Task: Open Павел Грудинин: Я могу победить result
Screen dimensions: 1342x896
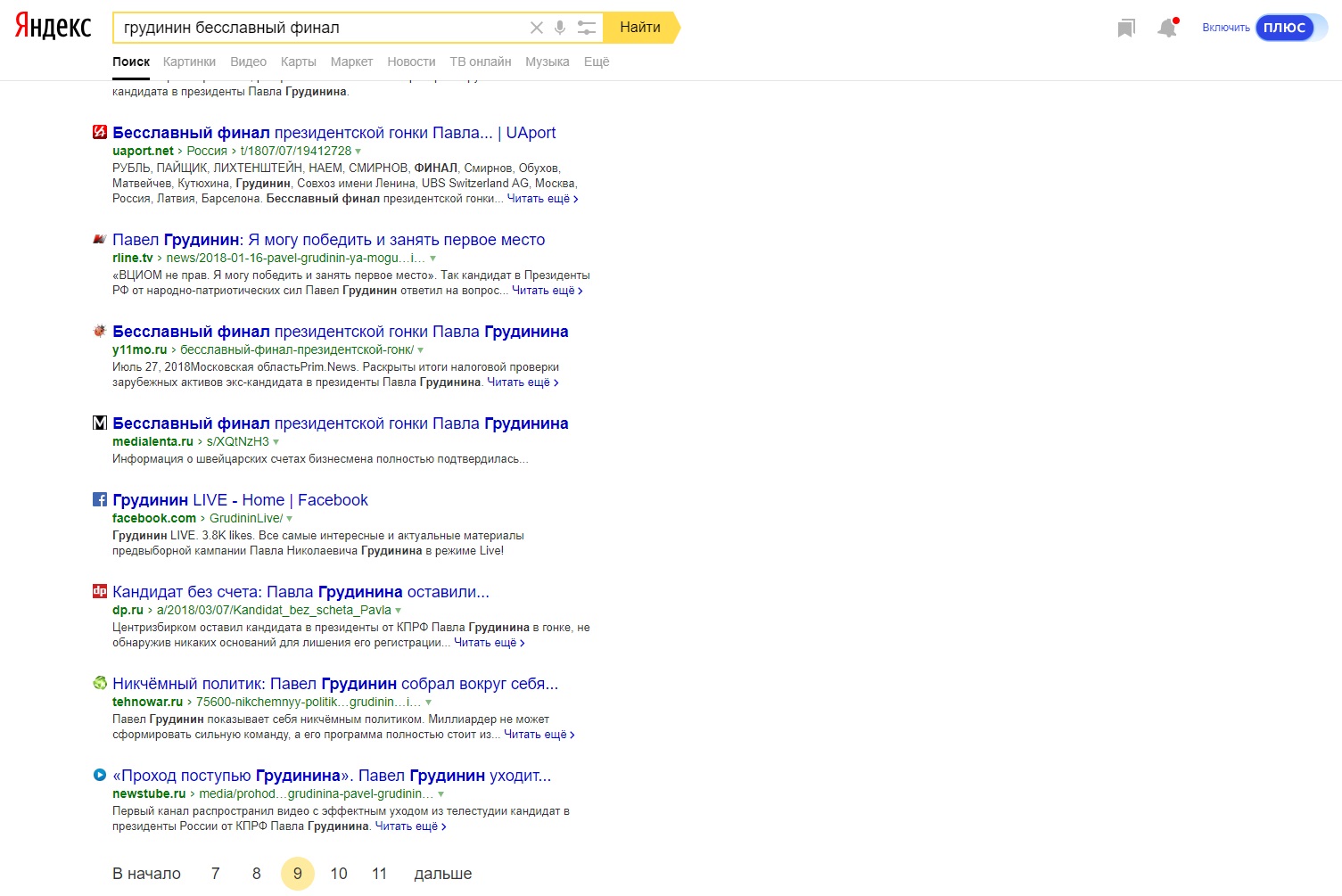Action: point(328,240)
